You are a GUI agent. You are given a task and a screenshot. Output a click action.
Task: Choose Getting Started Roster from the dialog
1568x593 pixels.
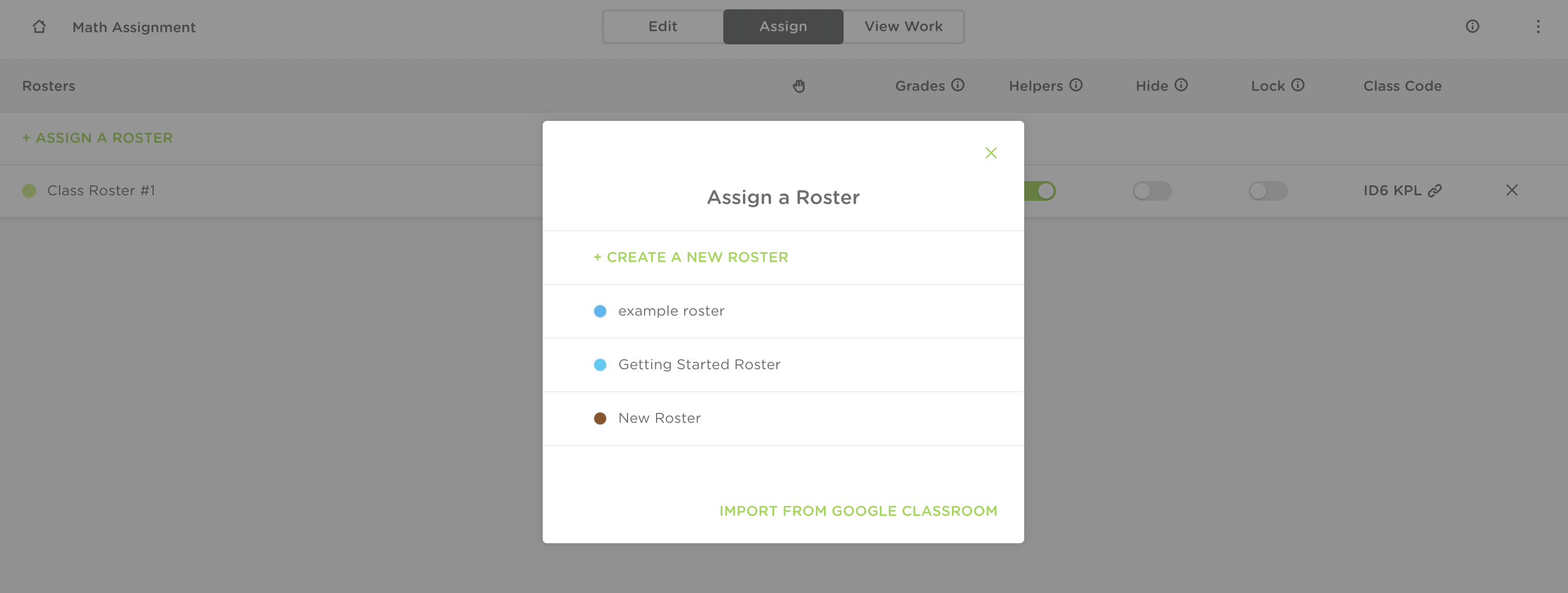point(699,364)
